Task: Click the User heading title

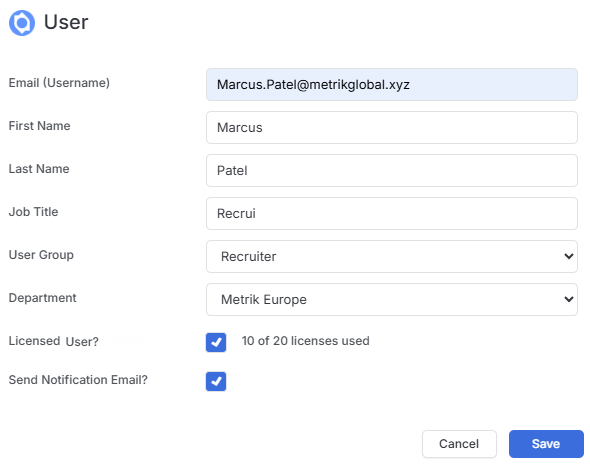Action: tap(66, 22)
